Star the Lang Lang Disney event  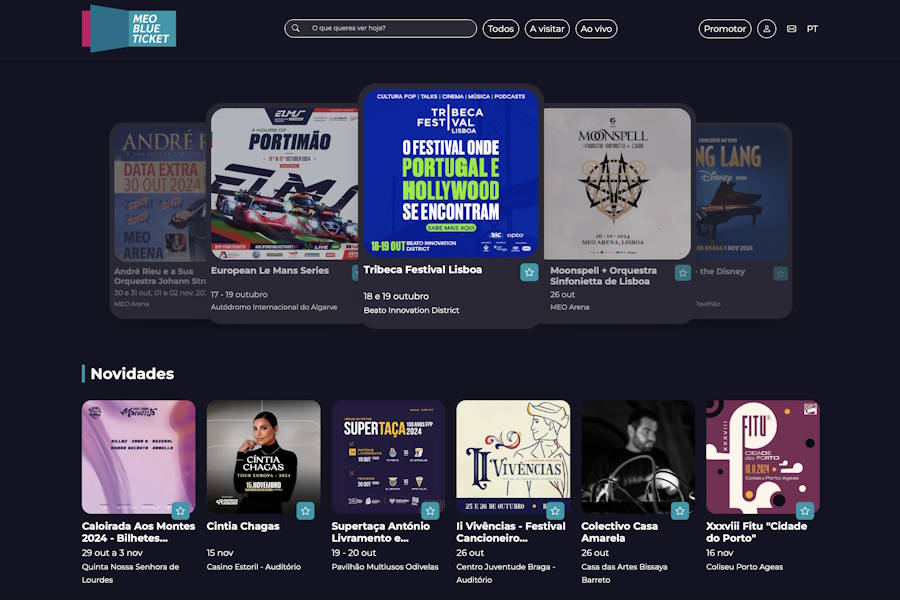(781, 273)
